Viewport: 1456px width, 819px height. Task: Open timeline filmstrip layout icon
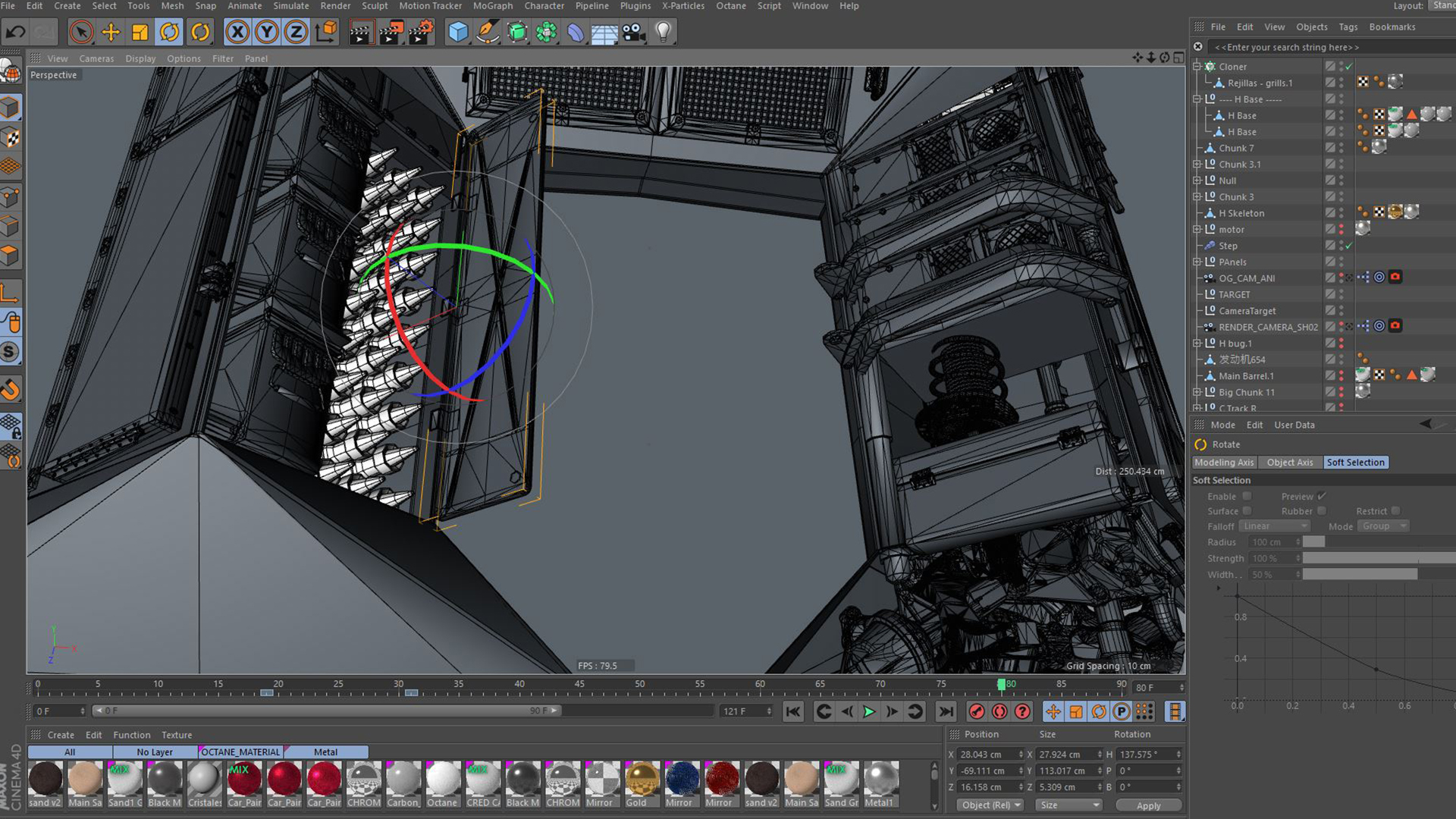pos(1175,711)
